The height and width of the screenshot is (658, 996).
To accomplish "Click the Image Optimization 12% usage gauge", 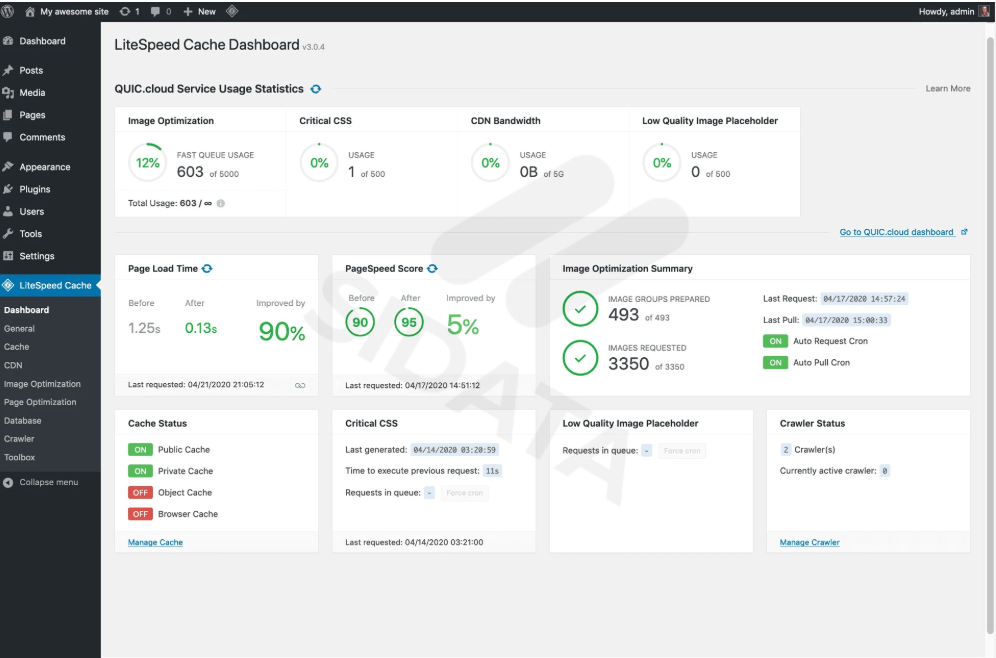I will (147, 163).
